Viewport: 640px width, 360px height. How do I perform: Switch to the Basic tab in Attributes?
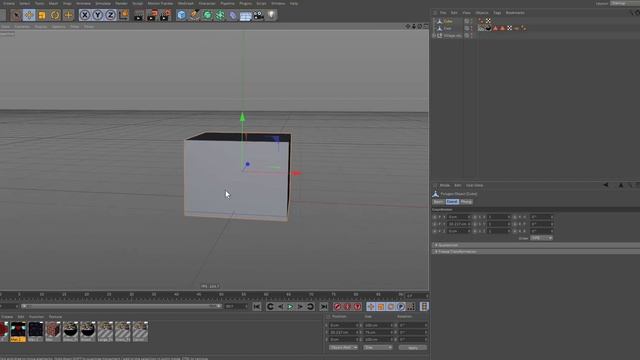438,202
